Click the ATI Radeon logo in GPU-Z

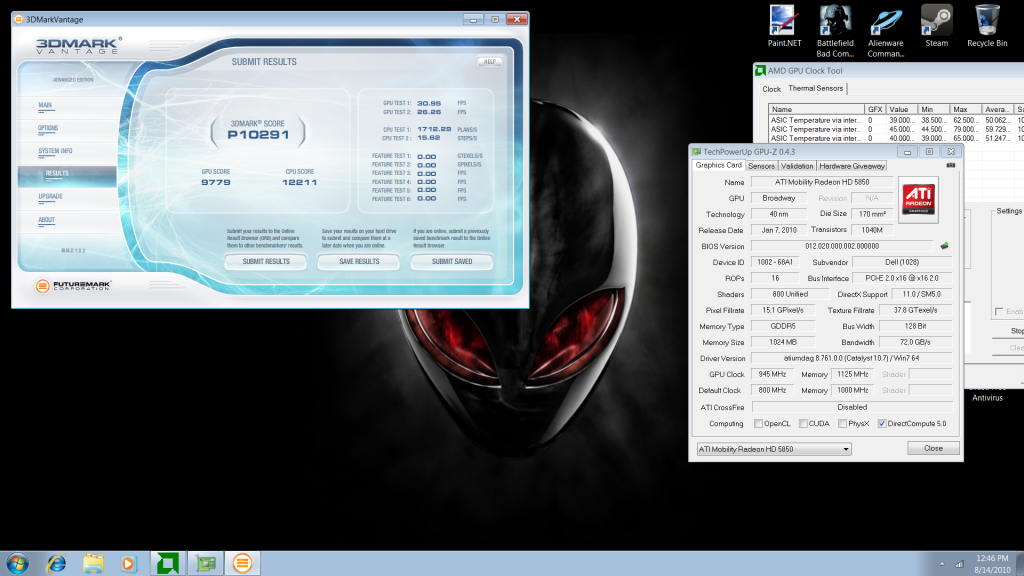[918, 200]
